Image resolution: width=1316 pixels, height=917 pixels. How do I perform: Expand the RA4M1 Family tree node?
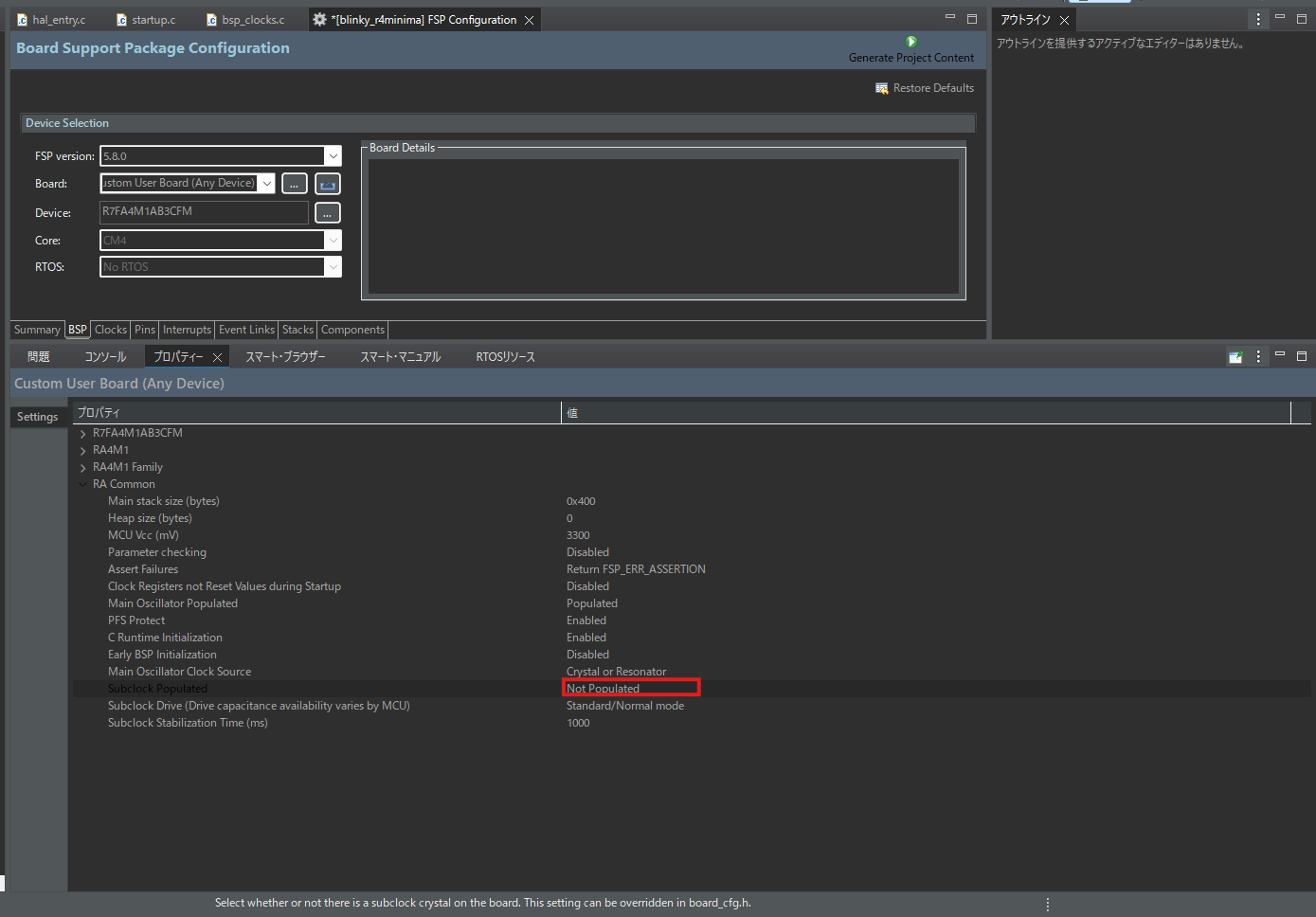tap(83, 468)
